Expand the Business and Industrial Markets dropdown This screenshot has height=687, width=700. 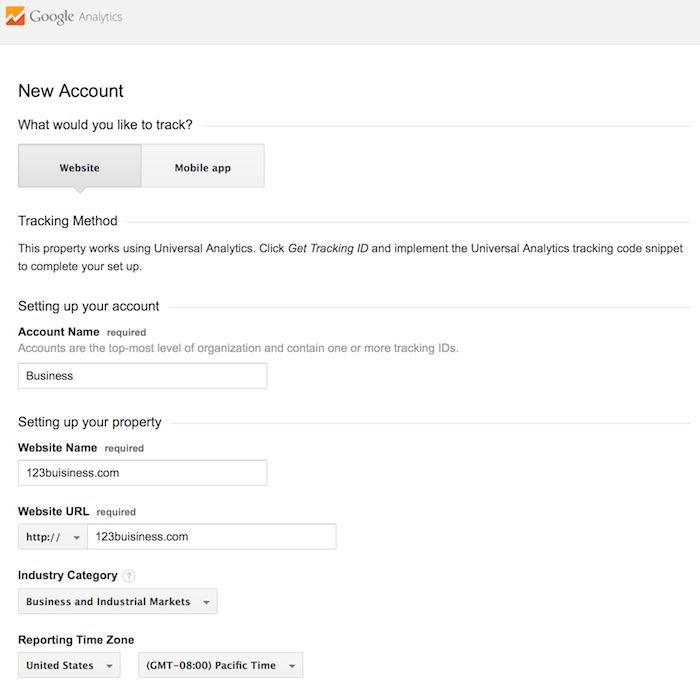(118, 601)
